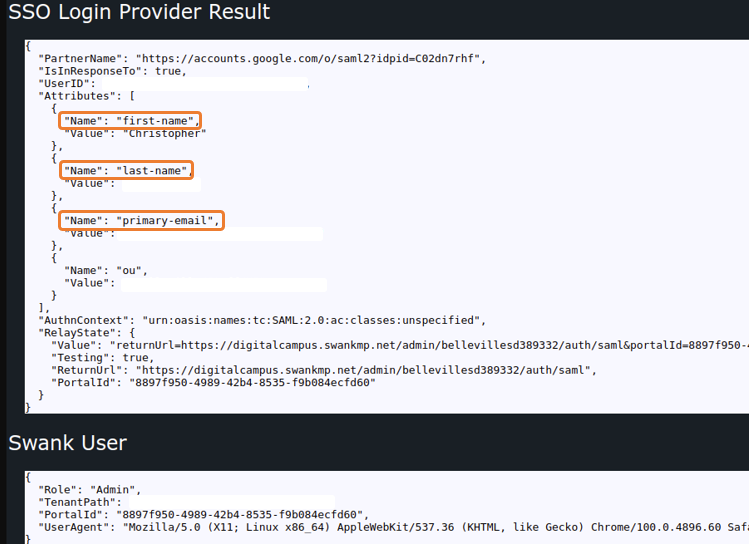The height and width of the screenshot is (544, 749).
Task: Click the UserID key
Action: point(66,84)
